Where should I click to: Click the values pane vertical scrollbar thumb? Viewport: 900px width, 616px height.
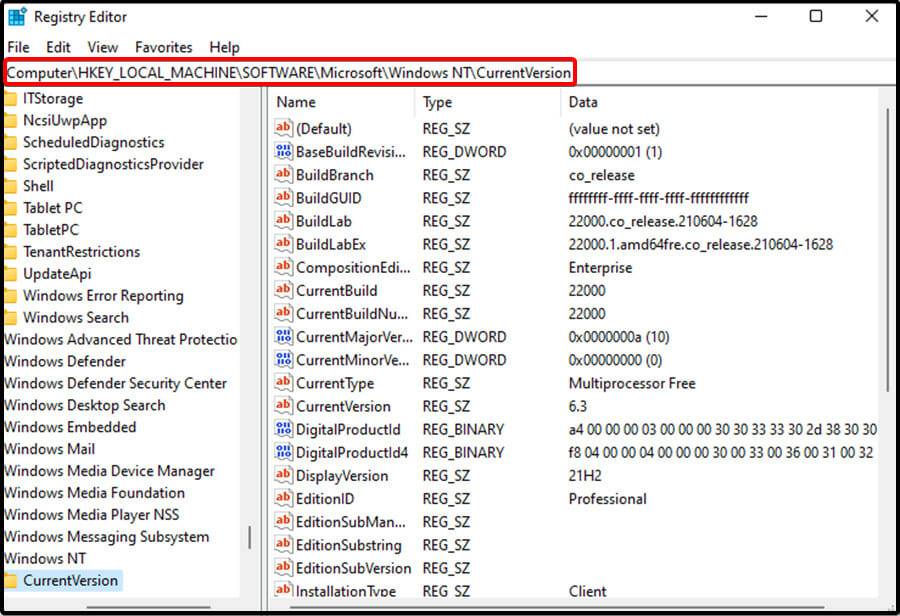889,250
